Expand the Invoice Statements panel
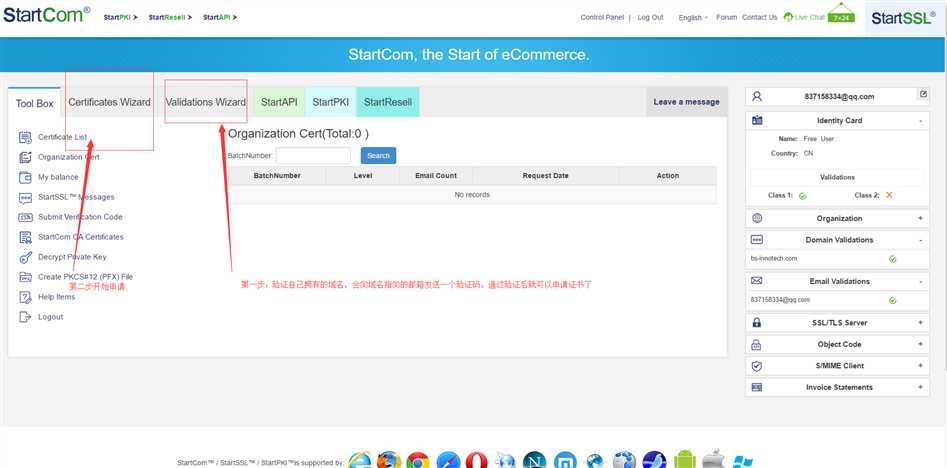Viewport: 947px width, 468px height. (920, 387)
